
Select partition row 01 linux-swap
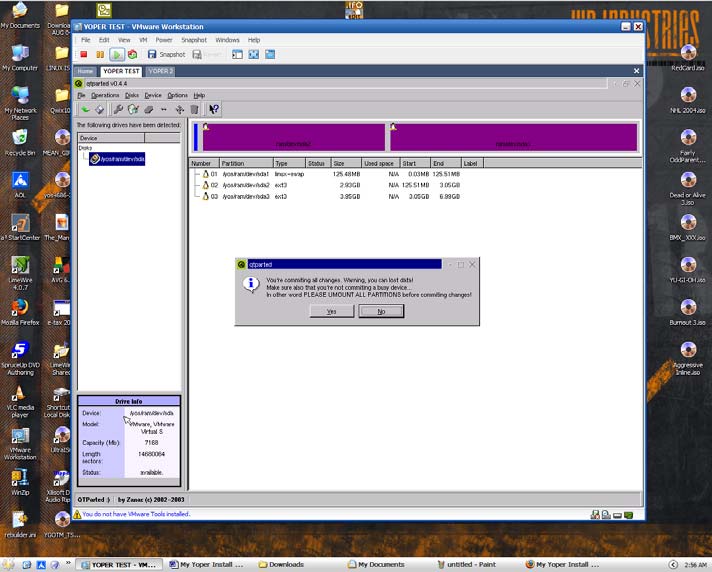(327, 174)
